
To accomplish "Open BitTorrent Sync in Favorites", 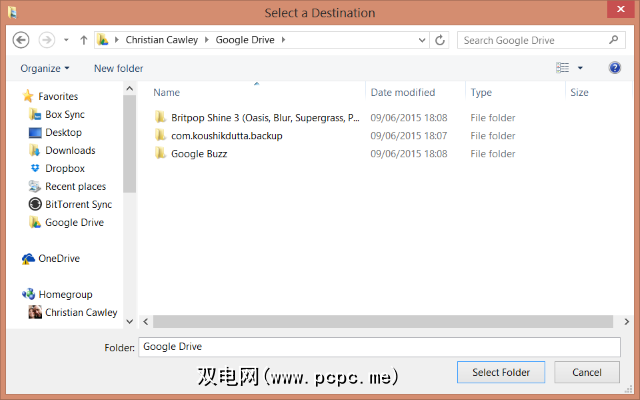I will (x=78, y=204).
